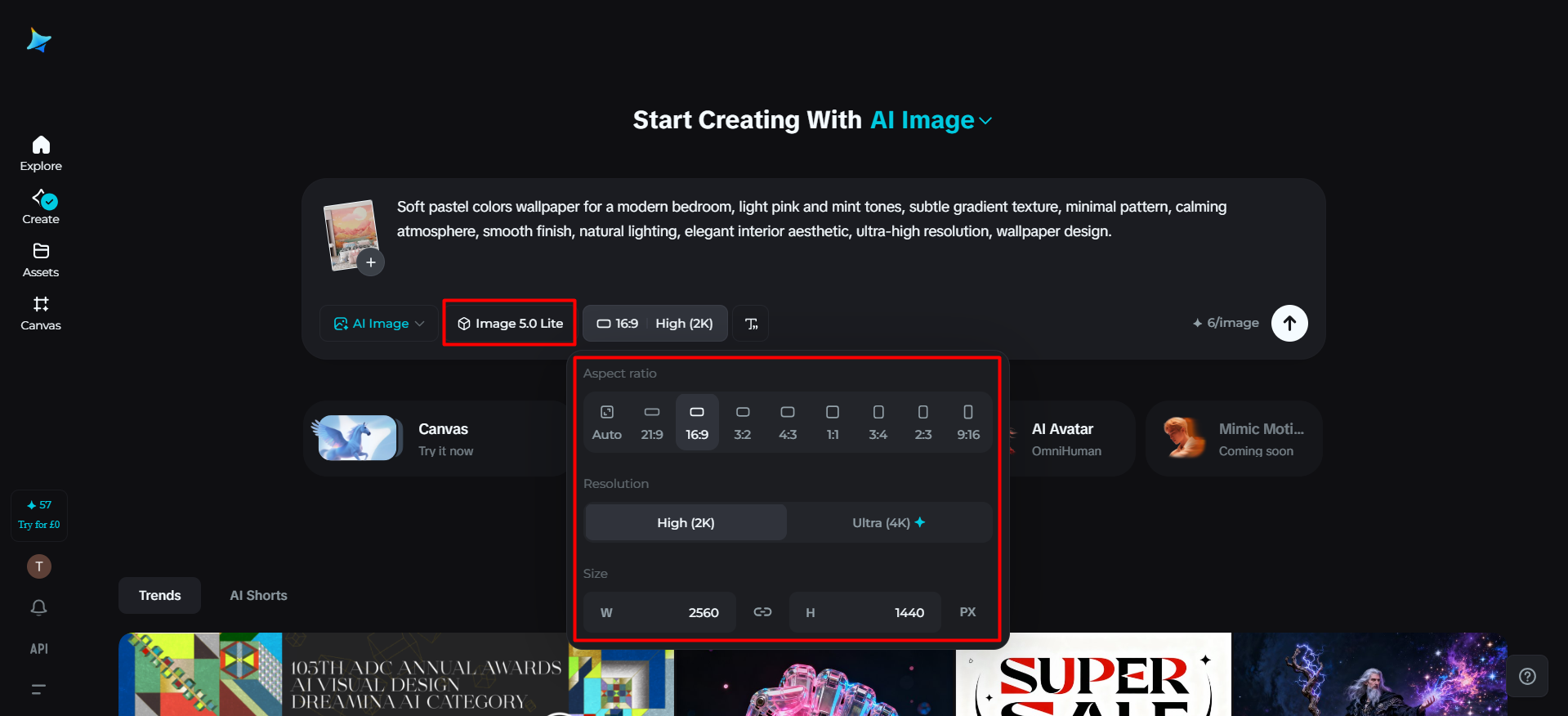This screenshot has width=1568, height=716.
Task: Open the Explore page
Action: click(41, 154)
